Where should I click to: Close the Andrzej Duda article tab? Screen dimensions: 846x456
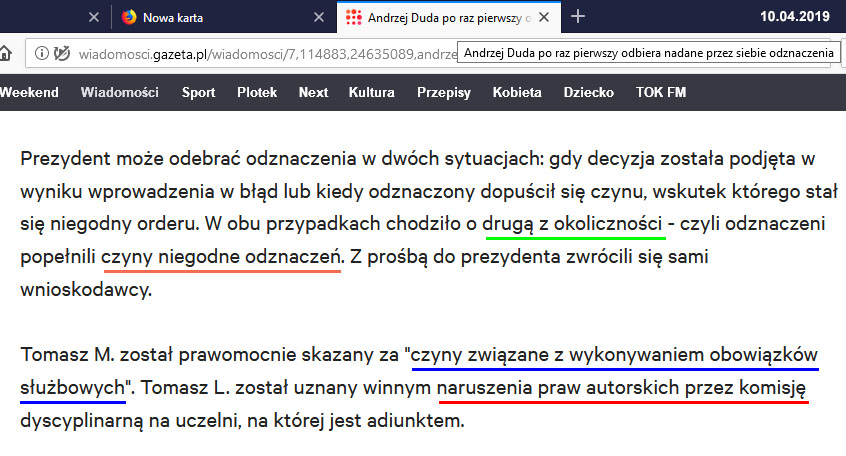[544, 17]
